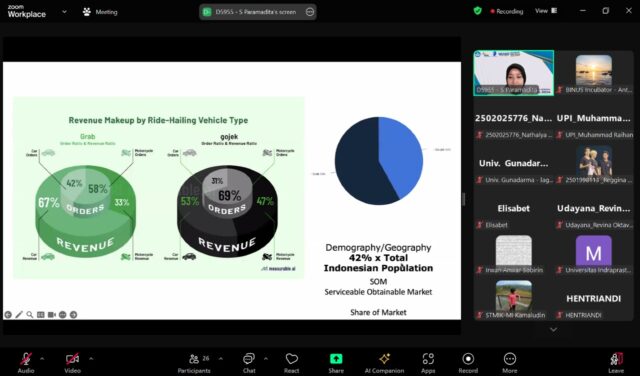Advance to next slide arrow
The image size is (640, 376).
73,315
